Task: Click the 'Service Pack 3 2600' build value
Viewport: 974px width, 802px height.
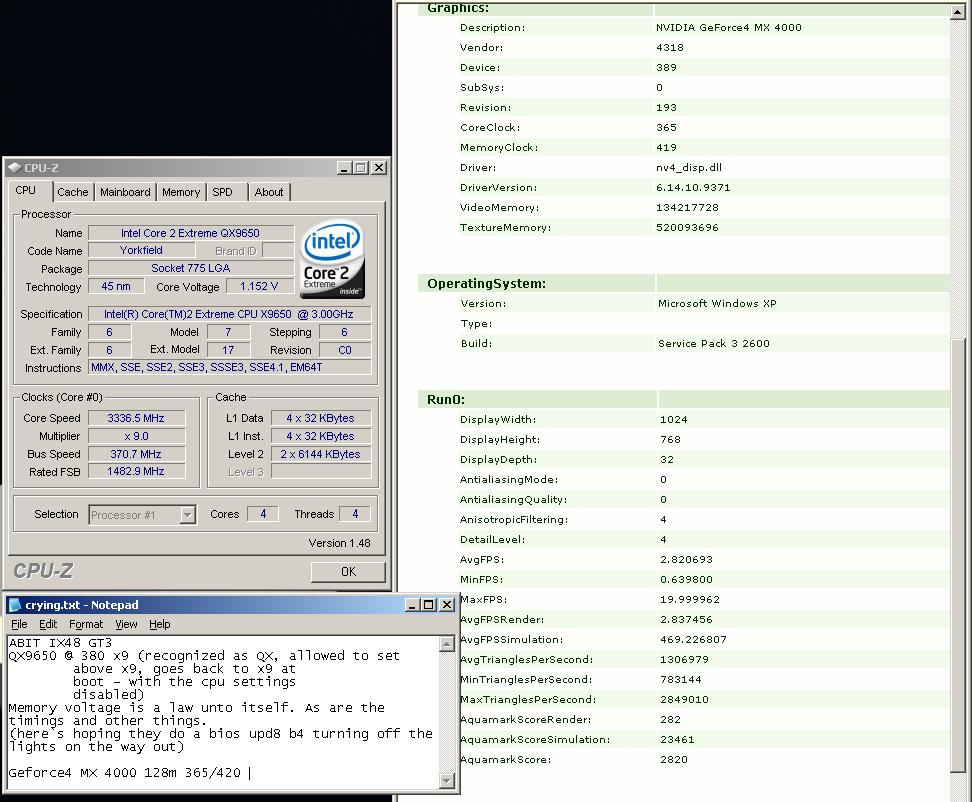Action: 714,344
